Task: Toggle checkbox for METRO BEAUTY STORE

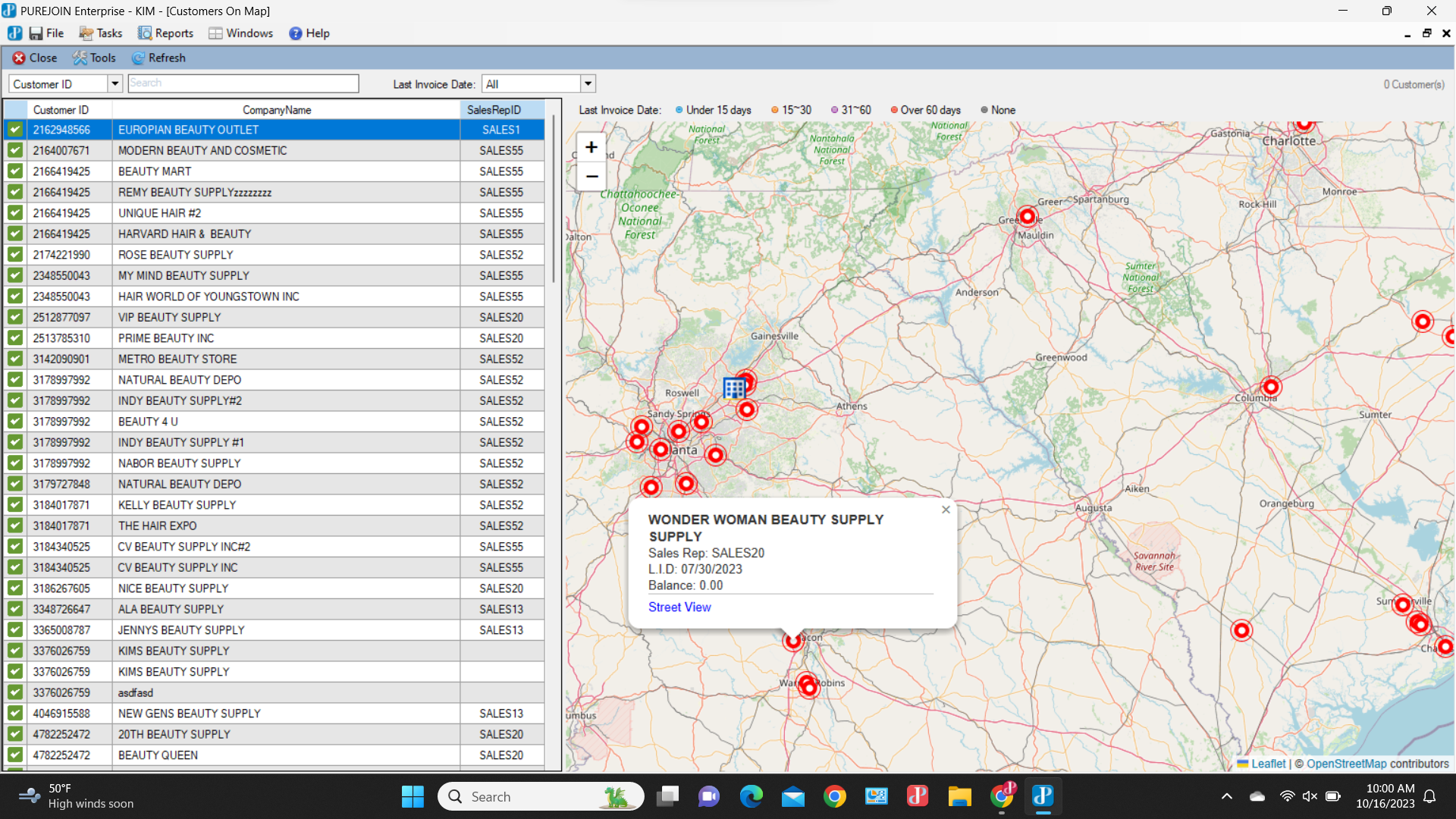Action: (15, 359)
